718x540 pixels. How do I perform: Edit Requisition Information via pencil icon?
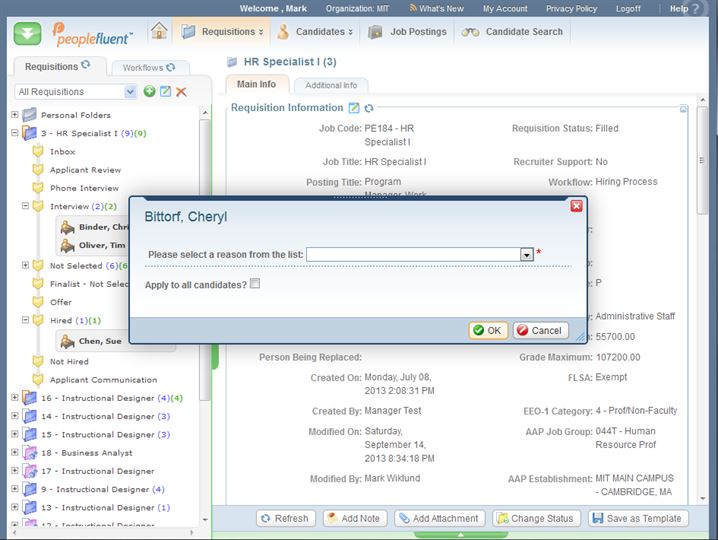click(354, 108)
